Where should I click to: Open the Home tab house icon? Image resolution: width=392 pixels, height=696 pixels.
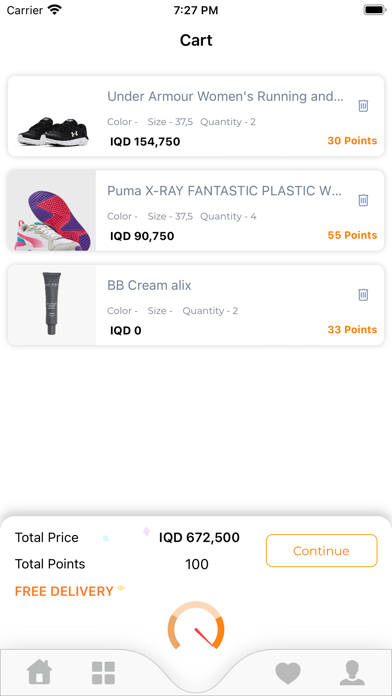pyautogui.click(x=39, y=672)
